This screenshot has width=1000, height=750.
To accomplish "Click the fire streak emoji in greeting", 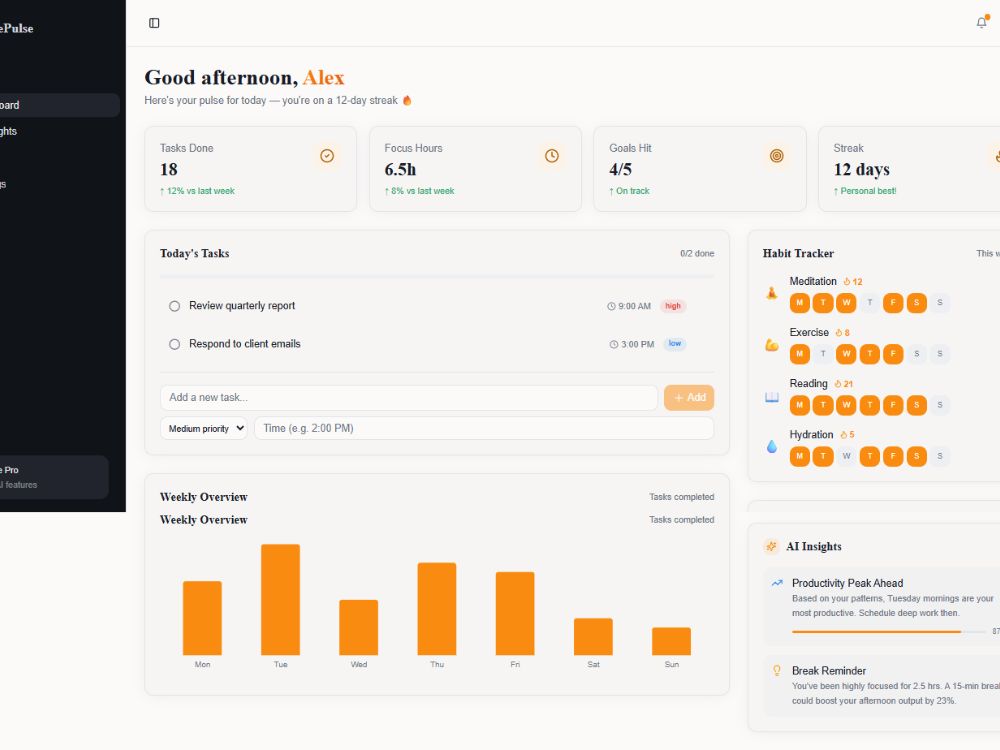I will pyautogui.click(x=407, y=100).
